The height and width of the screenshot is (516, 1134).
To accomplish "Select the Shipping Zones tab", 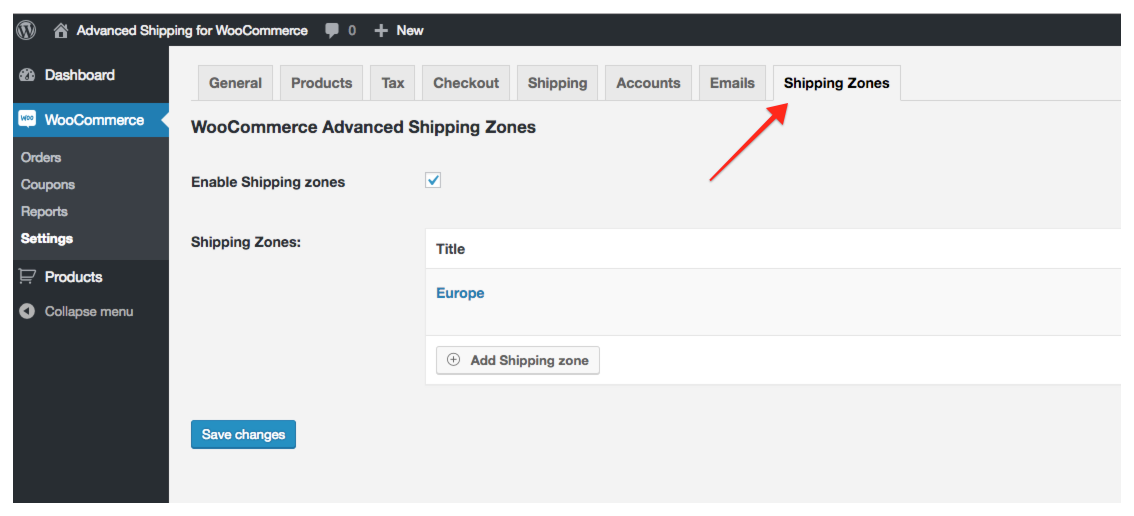I will coord(837,83).
